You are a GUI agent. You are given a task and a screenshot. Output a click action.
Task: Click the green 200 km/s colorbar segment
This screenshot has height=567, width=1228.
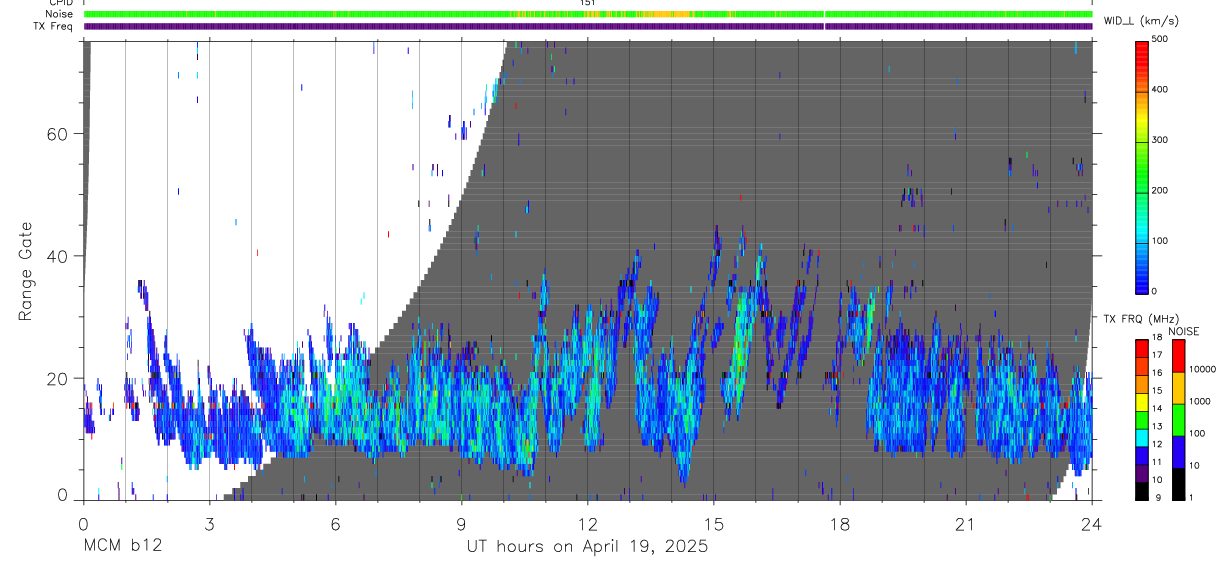[x=1141, y=190]
